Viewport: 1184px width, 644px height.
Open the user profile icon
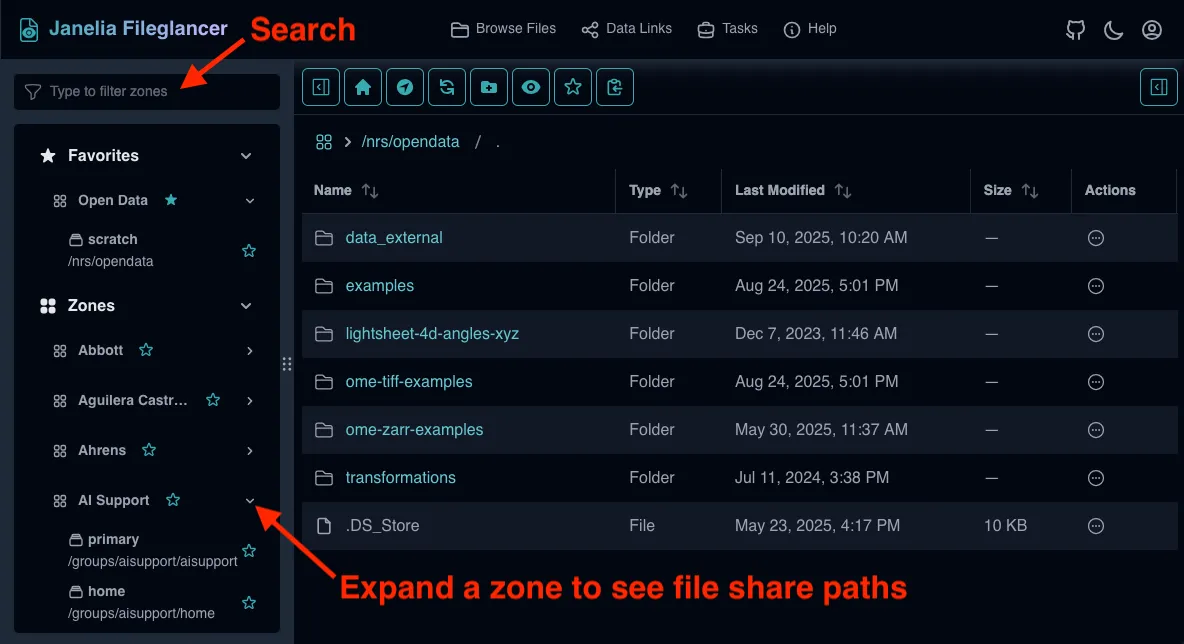pos(1152,30)
